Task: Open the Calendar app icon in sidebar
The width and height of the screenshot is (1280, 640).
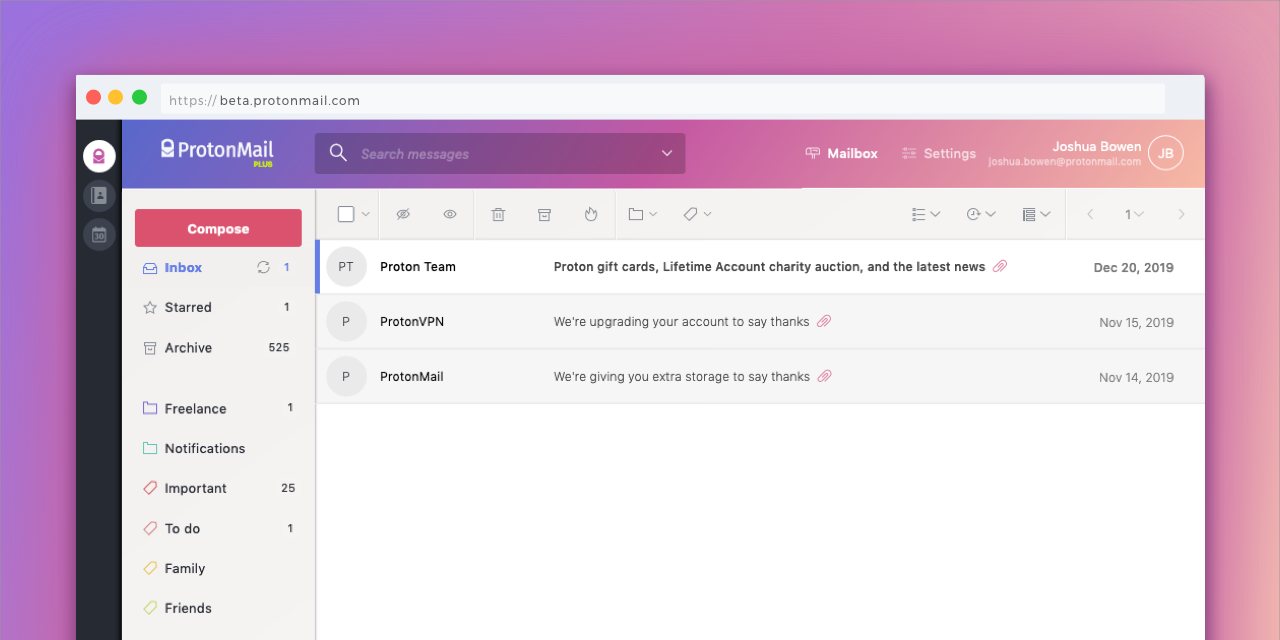Action: click(x=99, y=235)
